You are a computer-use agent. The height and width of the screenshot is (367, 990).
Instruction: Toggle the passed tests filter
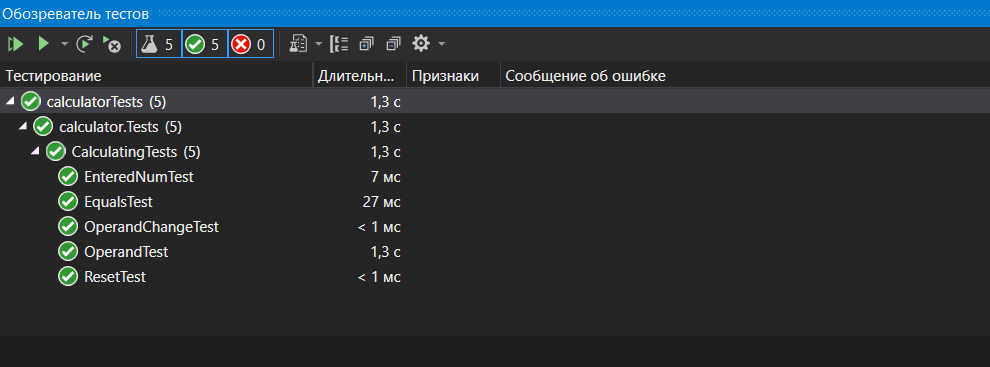point(205,44)
